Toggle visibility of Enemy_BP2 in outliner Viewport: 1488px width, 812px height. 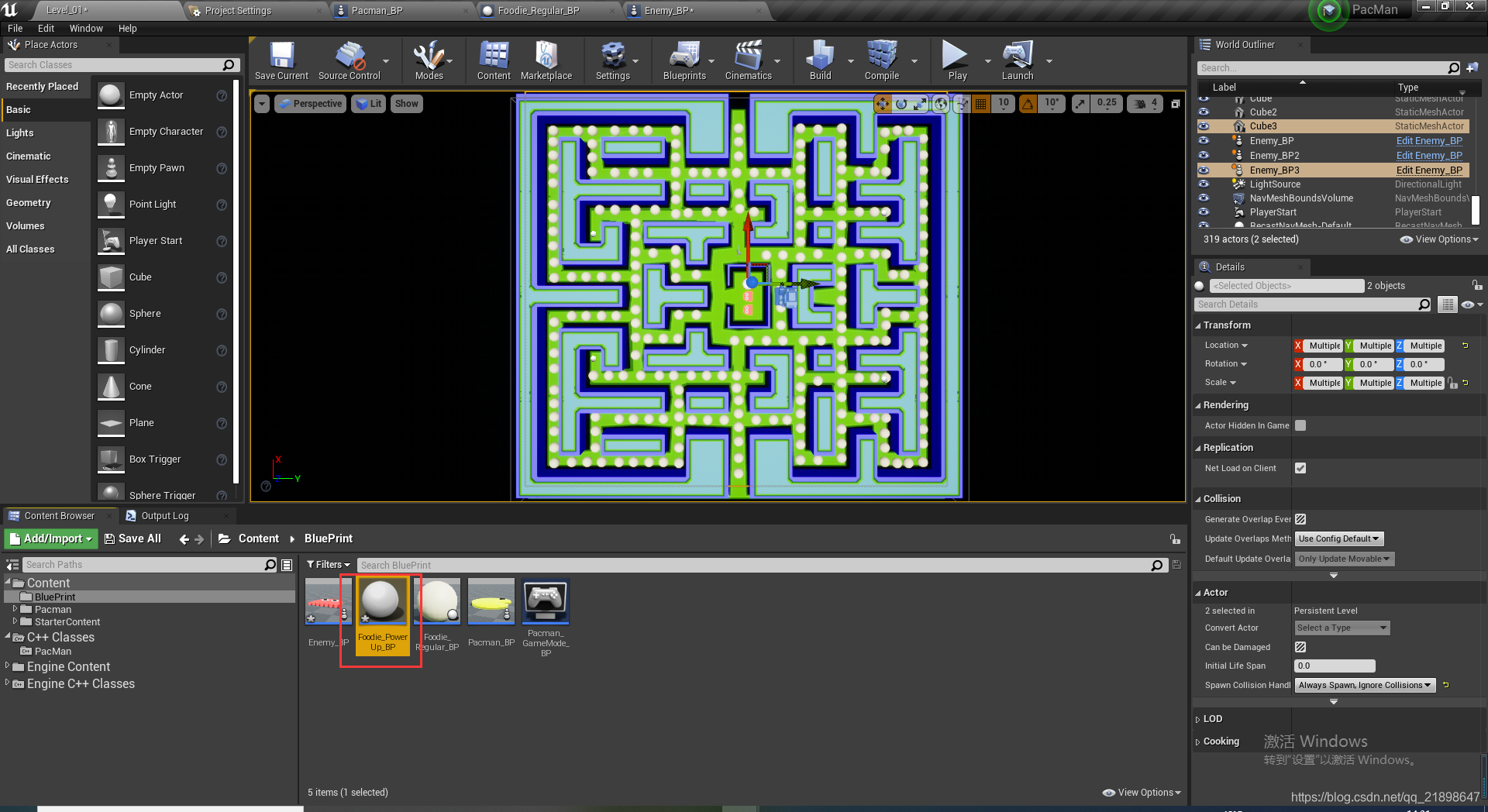[1204, 156]
